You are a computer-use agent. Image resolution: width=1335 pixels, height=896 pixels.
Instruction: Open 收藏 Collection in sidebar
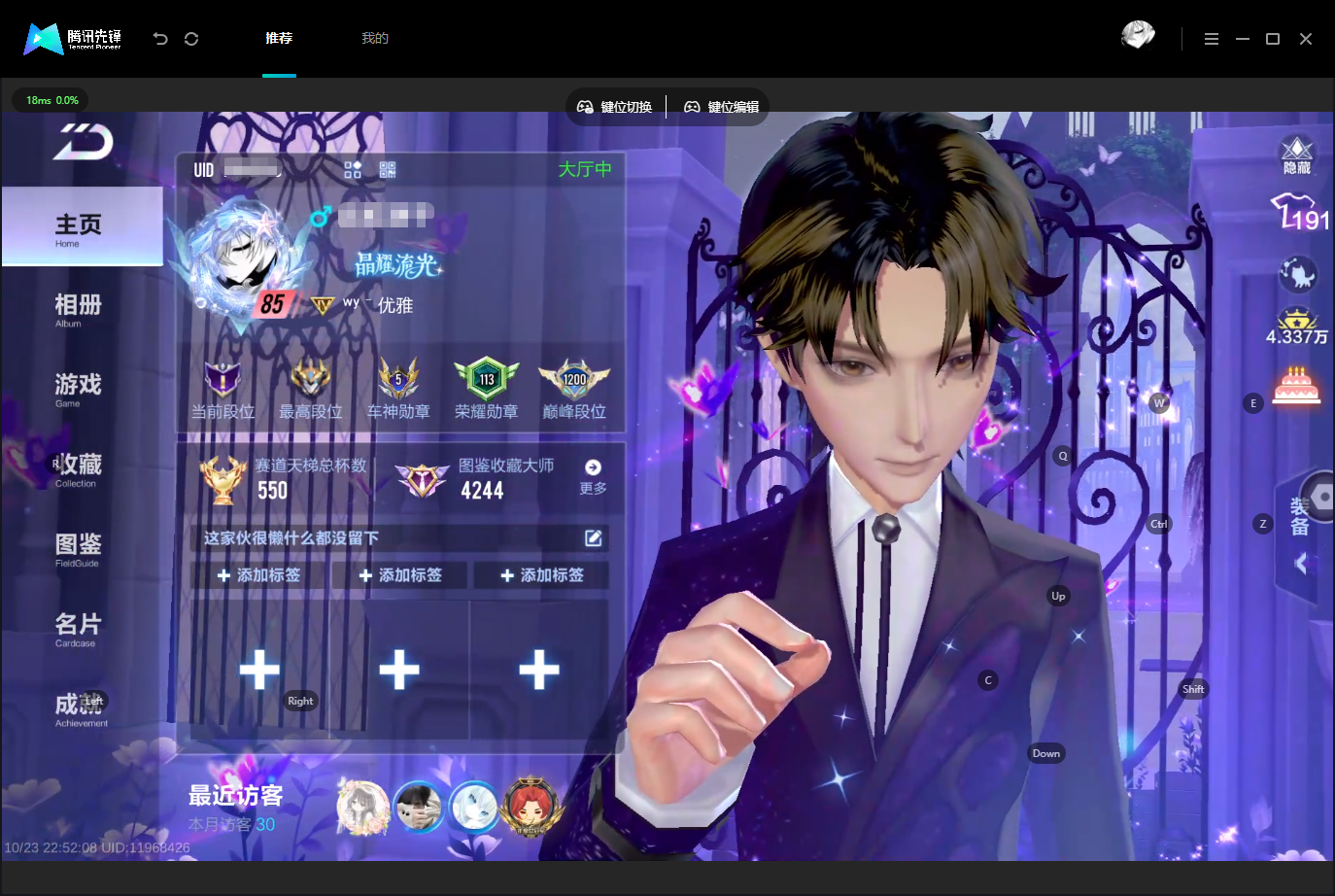[x=78, y=469]
